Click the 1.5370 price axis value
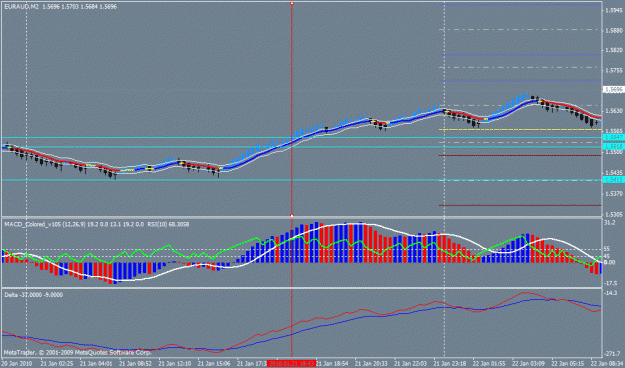The image size is (625, 368). tap(614, 193)
